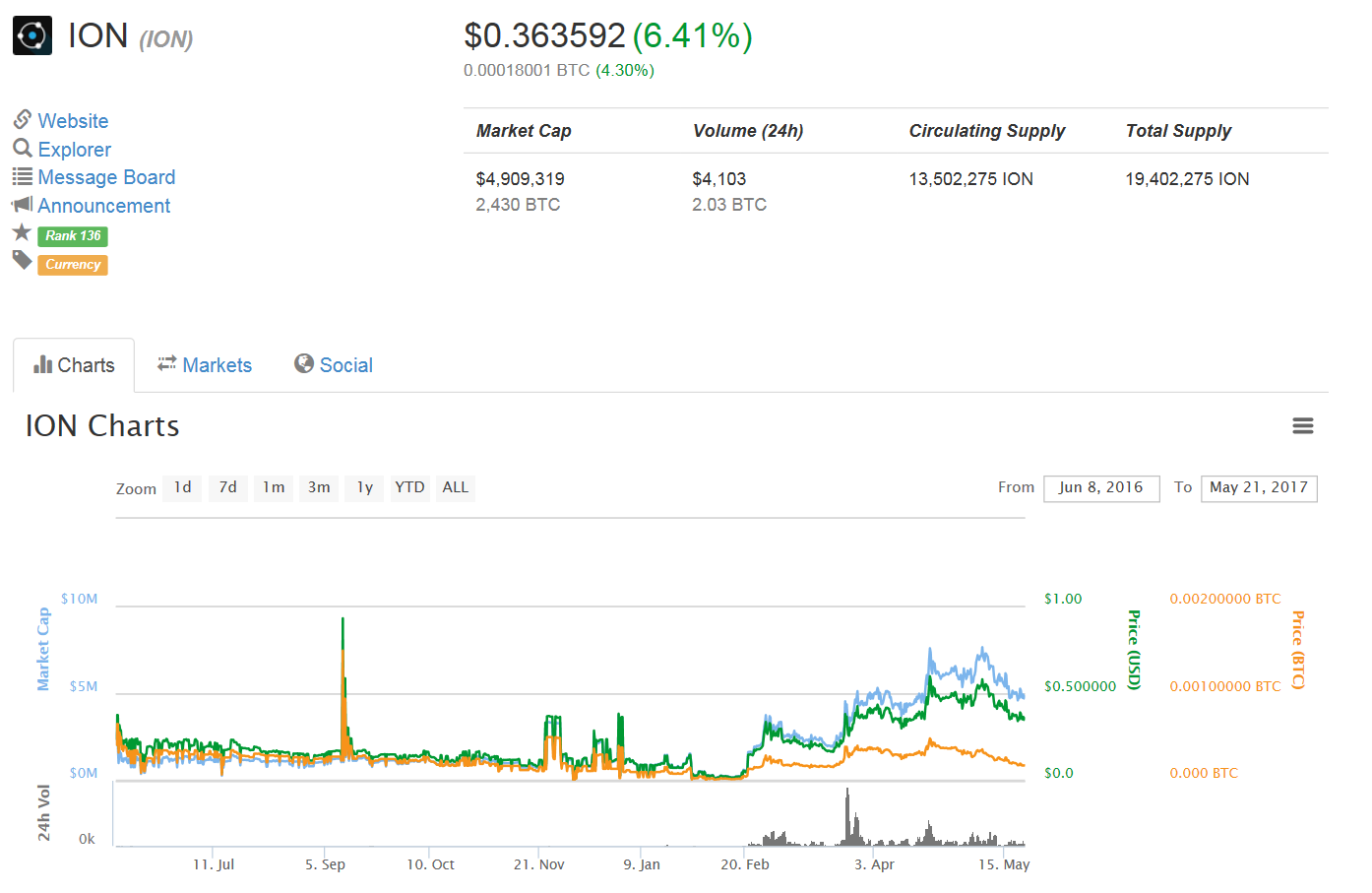The height and width of the screenshot is (893, 1372).
Task: Click the Market Cap column header
Action: 524,131
